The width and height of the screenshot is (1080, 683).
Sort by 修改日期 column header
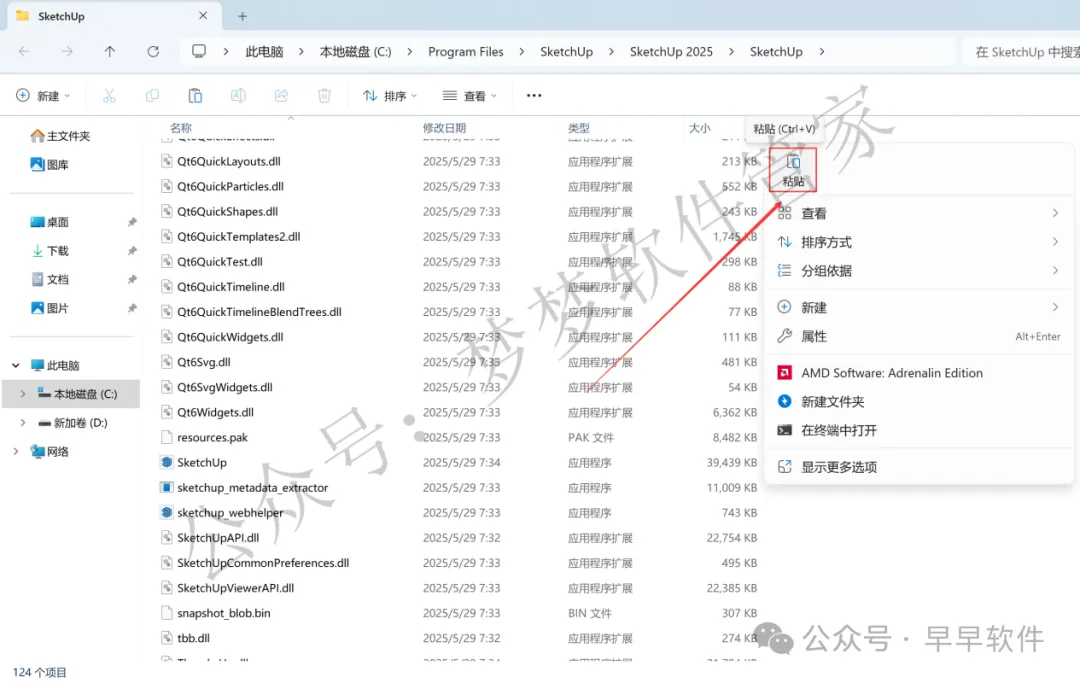[444, 128]
